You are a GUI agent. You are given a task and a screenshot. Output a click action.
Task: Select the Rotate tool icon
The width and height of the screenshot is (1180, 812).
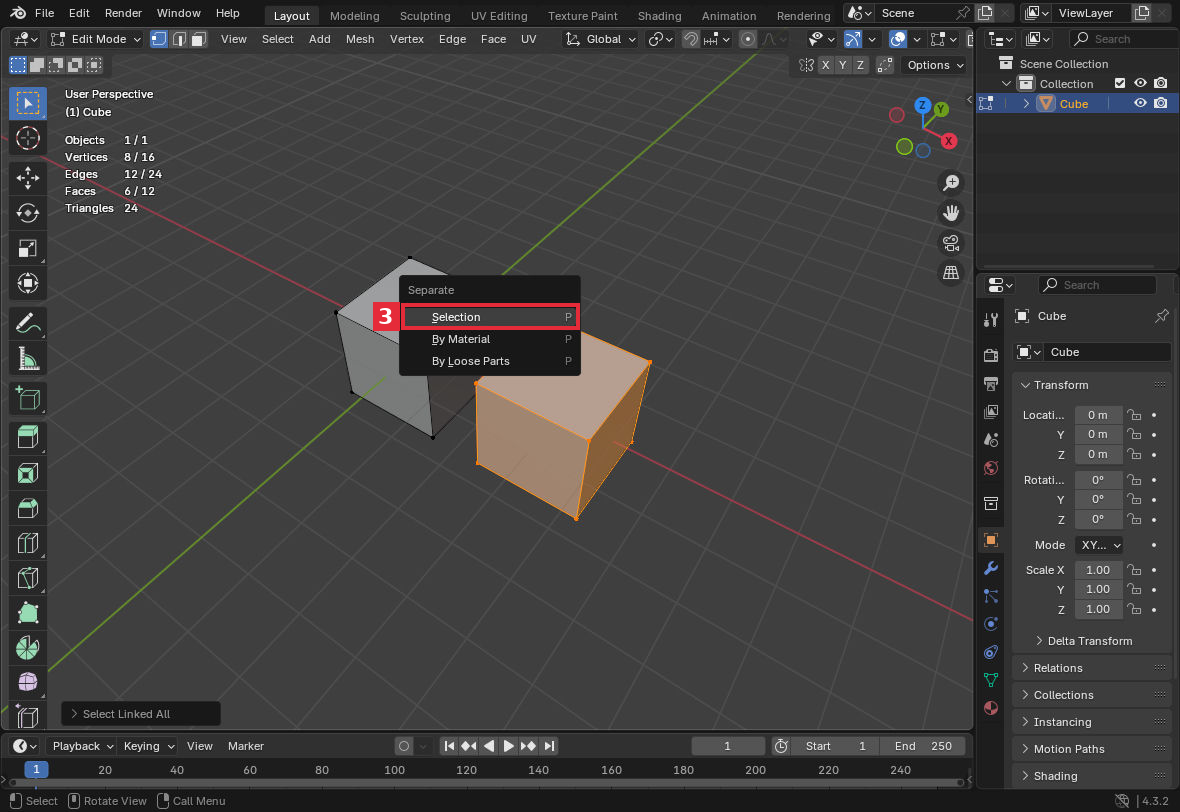point(28,213)
